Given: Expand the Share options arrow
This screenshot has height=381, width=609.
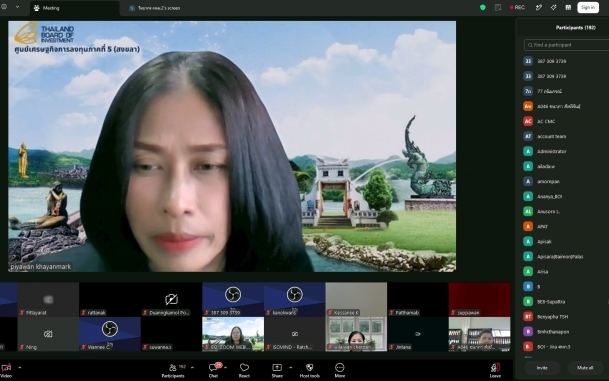Looking at the screenshot, I should (x=291, y=367).
